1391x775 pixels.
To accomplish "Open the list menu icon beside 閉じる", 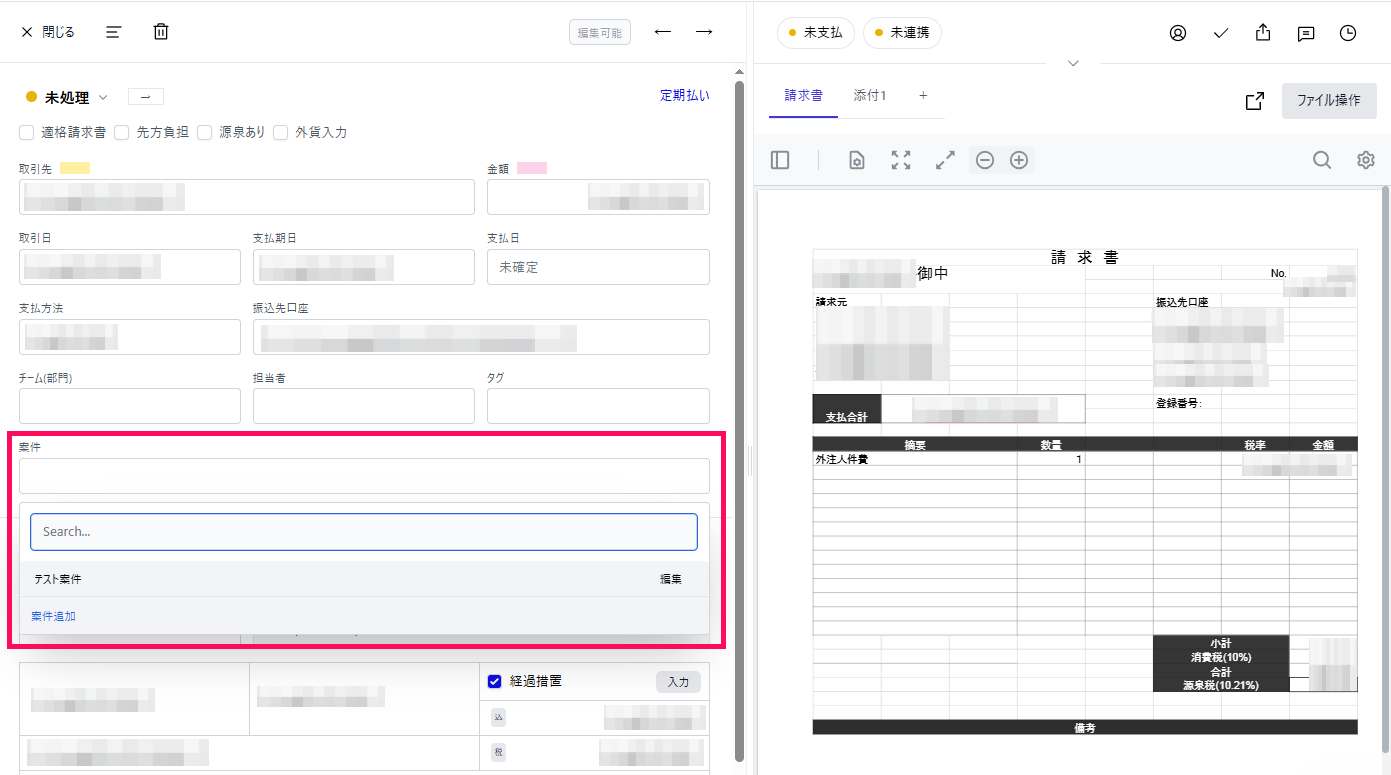I will click(x=113, y=32).
